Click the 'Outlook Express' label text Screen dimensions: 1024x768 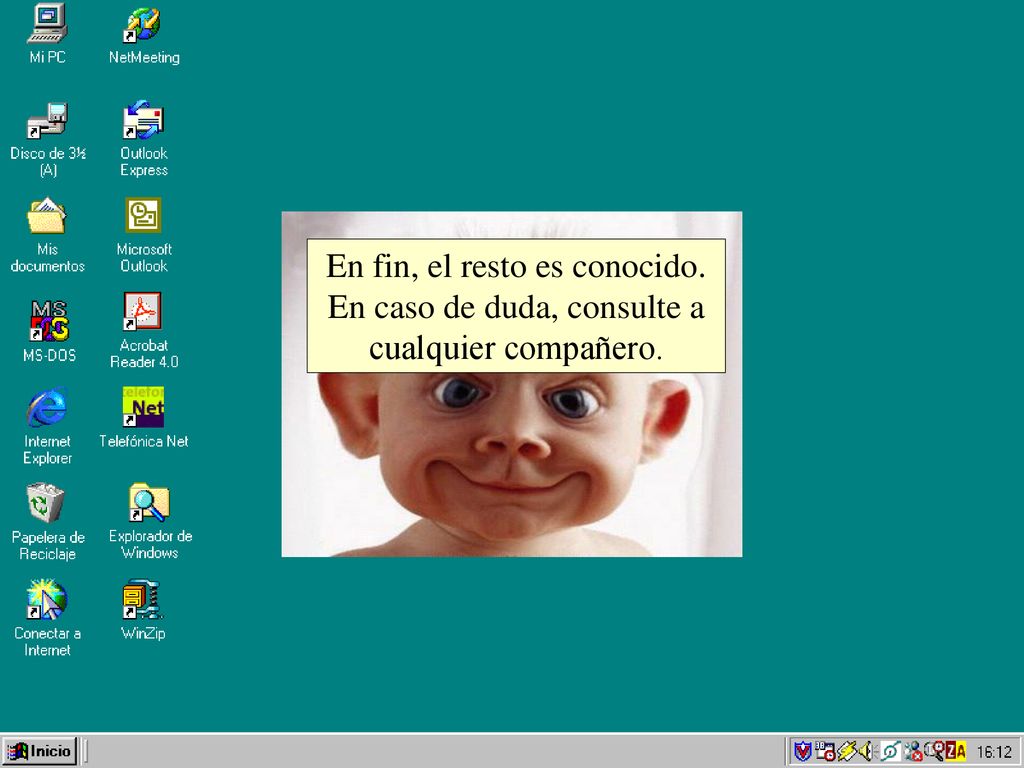144,162
